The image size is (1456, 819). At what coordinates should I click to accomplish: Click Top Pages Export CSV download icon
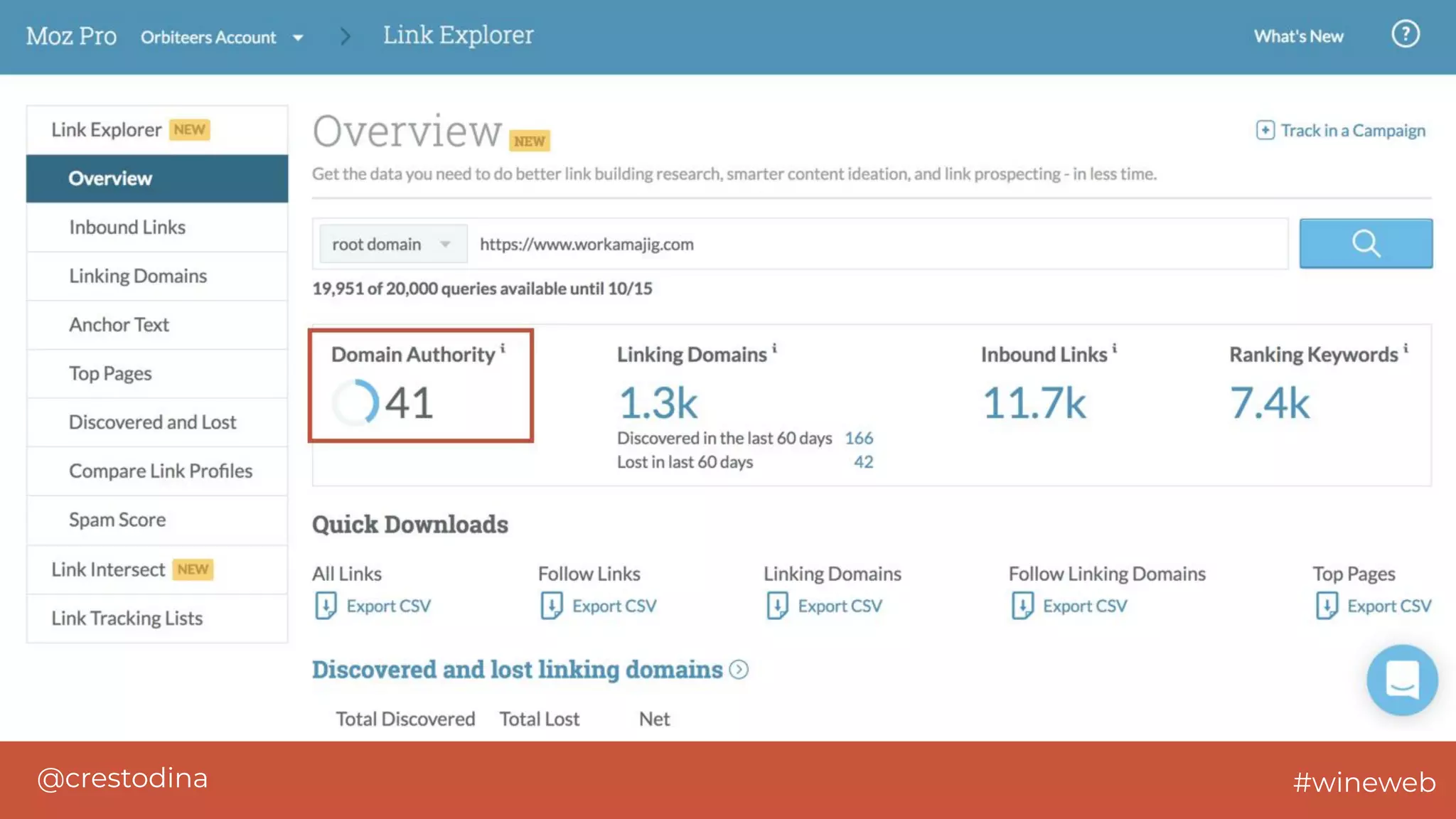click(1326, 606)
